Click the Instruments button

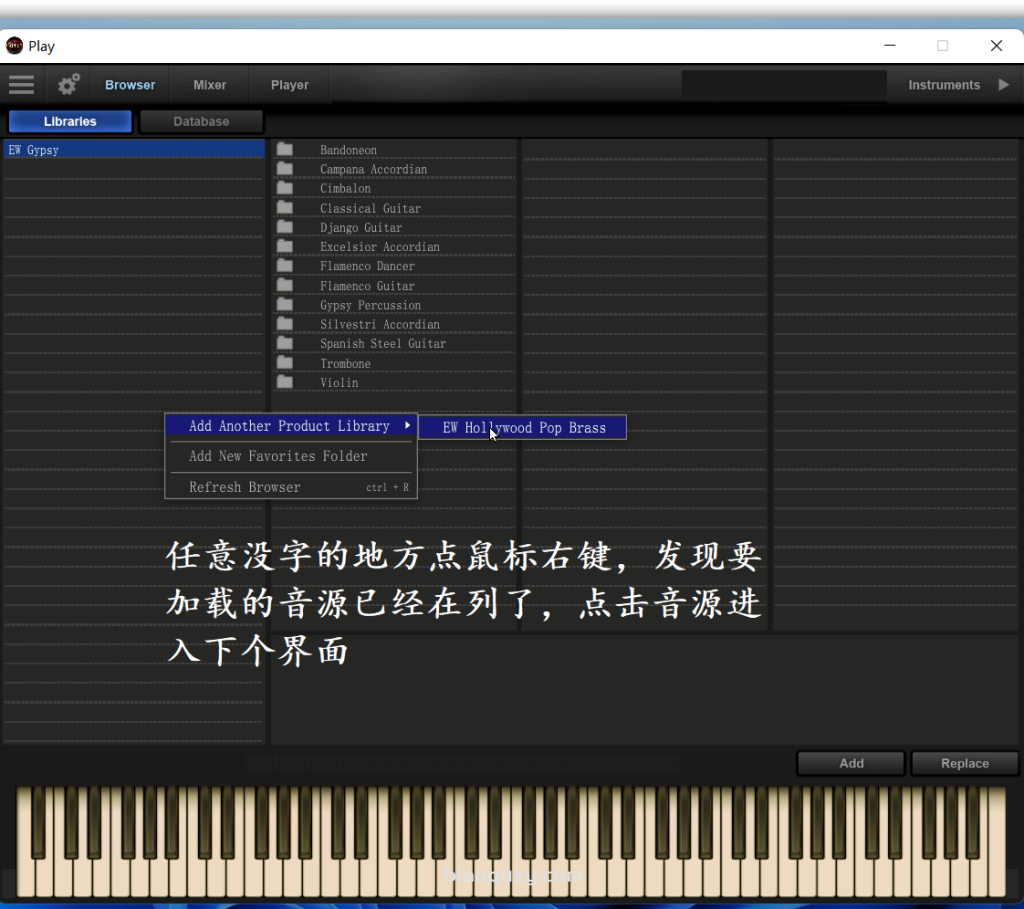click(x=944, y=85)
